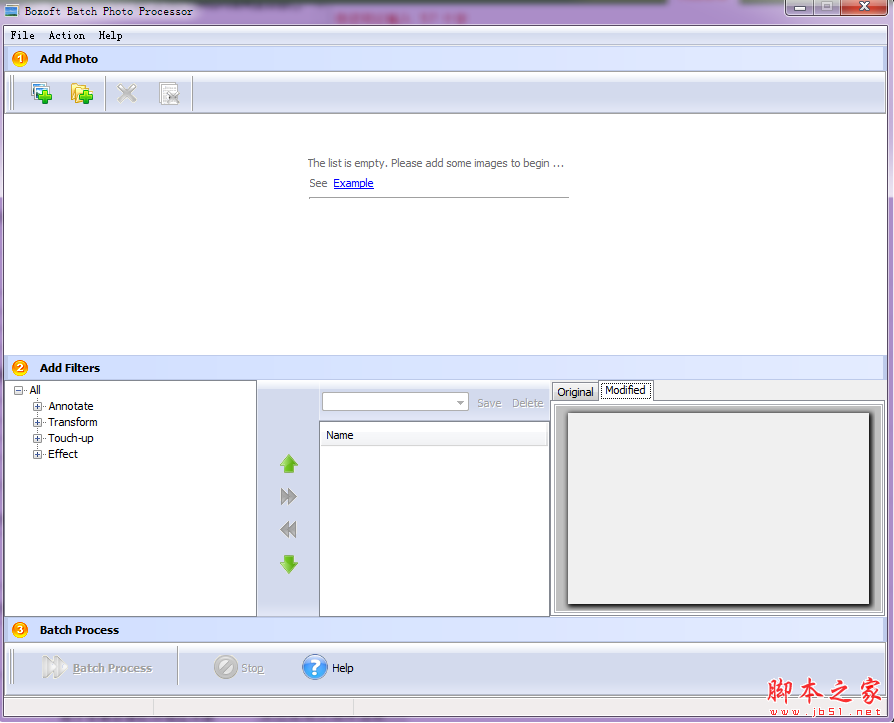The width and height of the screenshot is (894, 723).
Task: Click the Name column header
Action: 433,435
